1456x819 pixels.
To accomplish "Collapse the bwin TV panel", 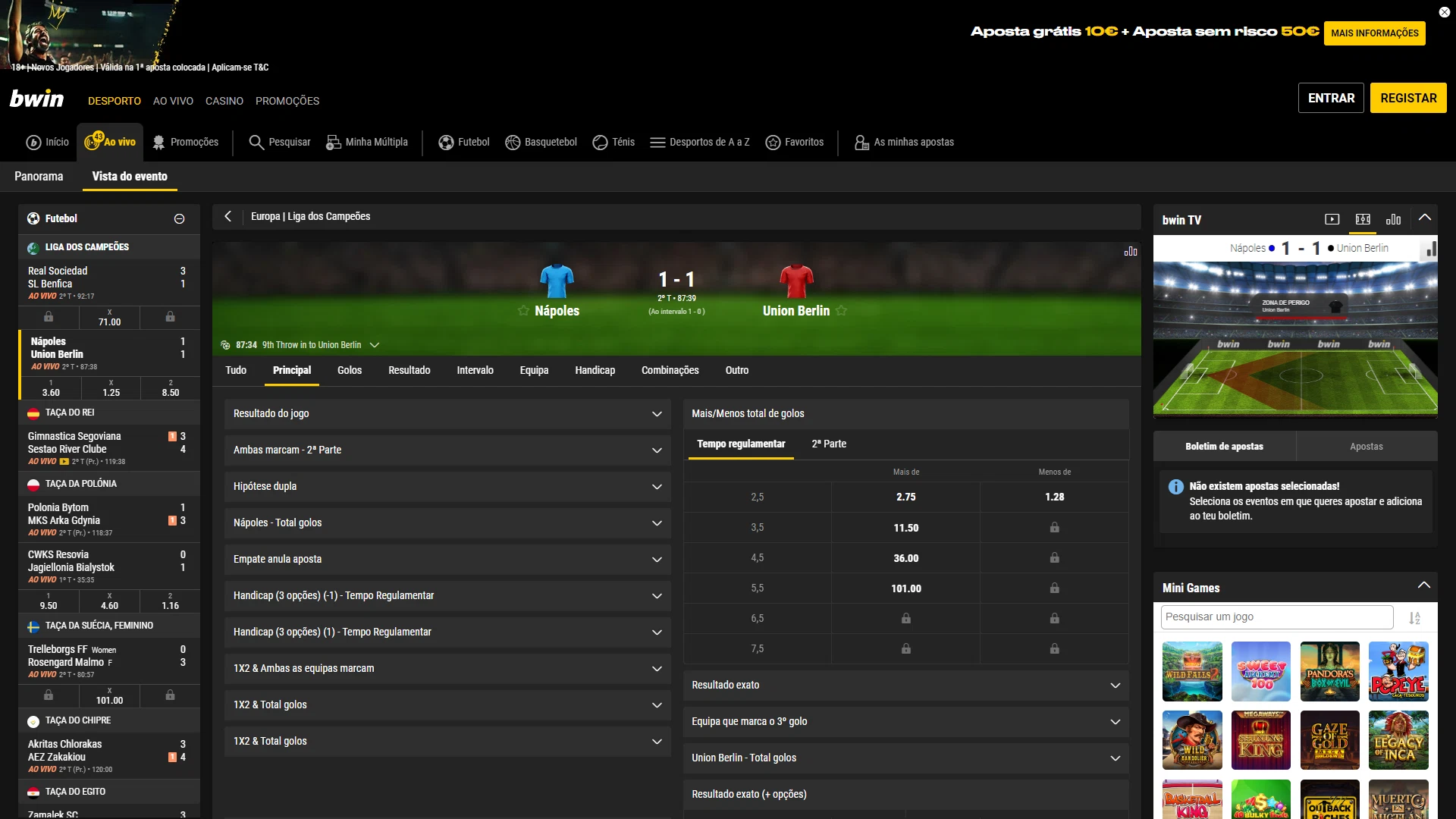I will 1425,218.
